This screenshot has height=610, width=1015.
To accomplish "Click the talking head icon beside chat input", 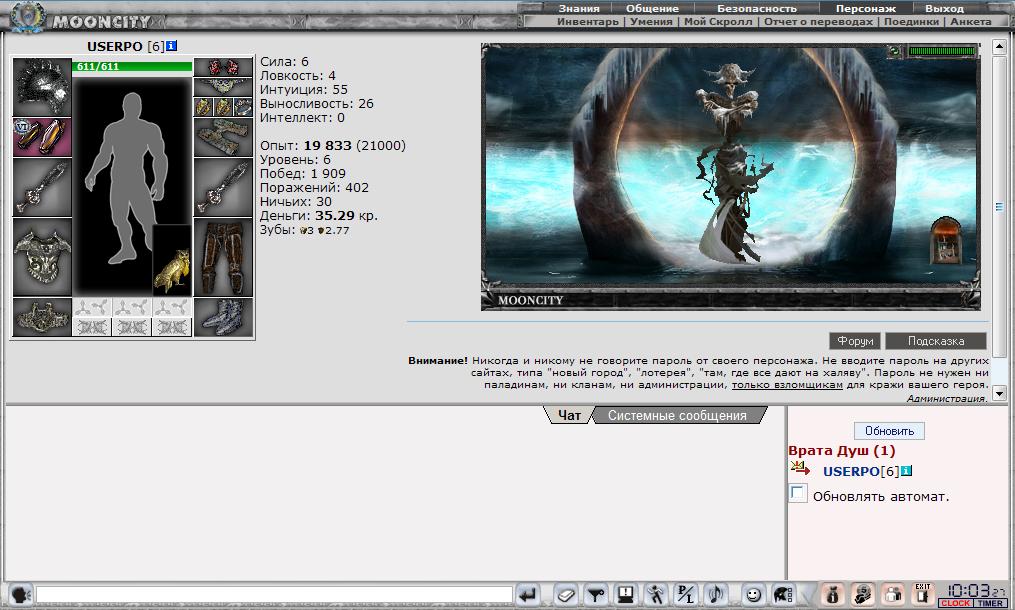I will click(21, 594).
